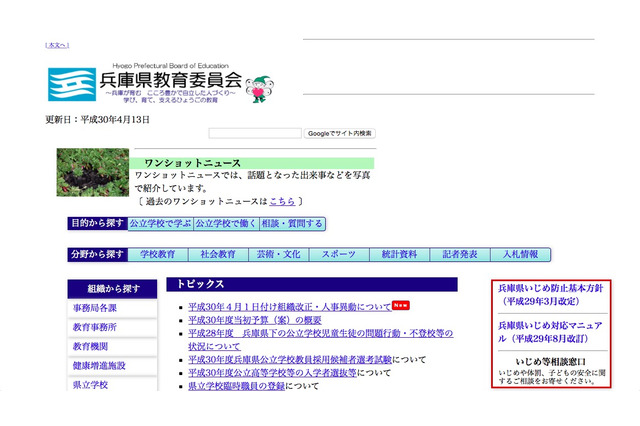Screen dimensions: 640x426
Task: Open the 芸術・文化 category
Action: (278, 254)
